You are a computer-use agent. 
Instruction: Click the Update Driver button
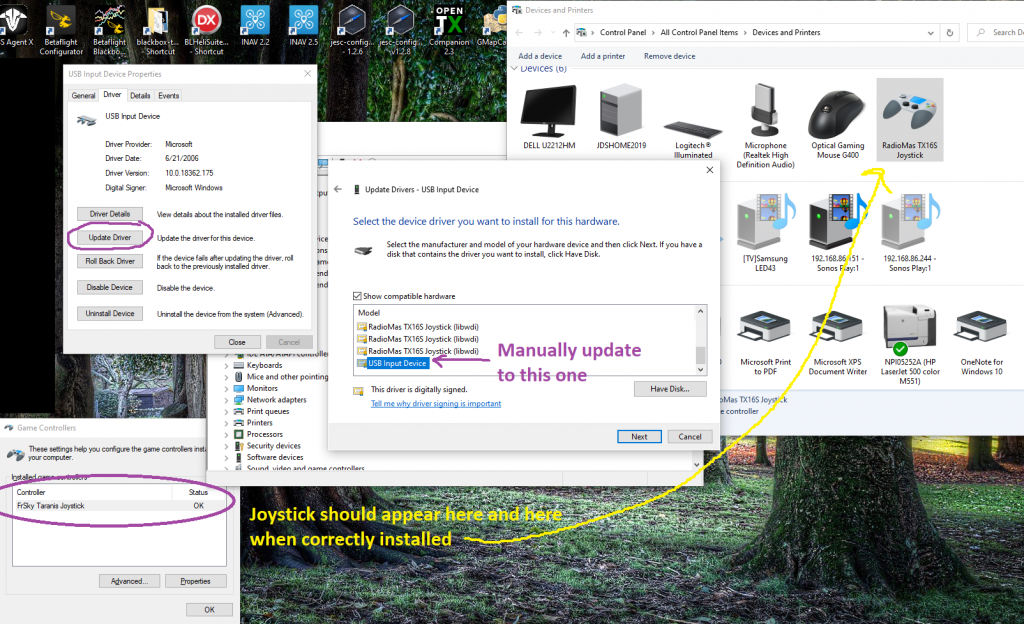pos(110,238)
